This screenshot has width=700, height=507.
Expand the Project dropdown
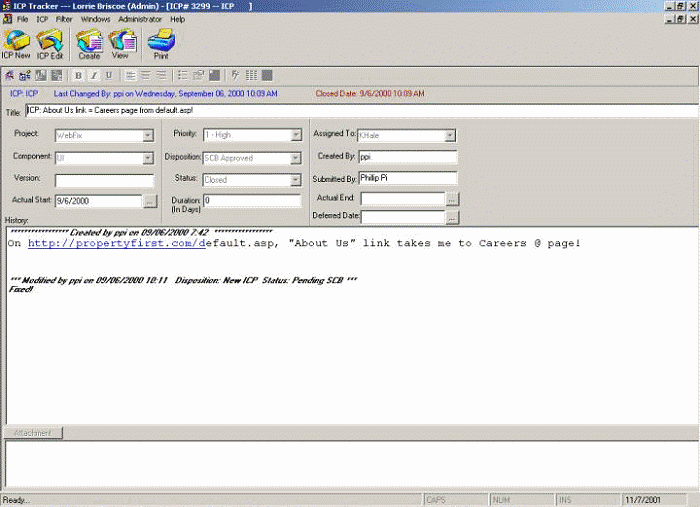pyautogui.click(x=148, y=135)
